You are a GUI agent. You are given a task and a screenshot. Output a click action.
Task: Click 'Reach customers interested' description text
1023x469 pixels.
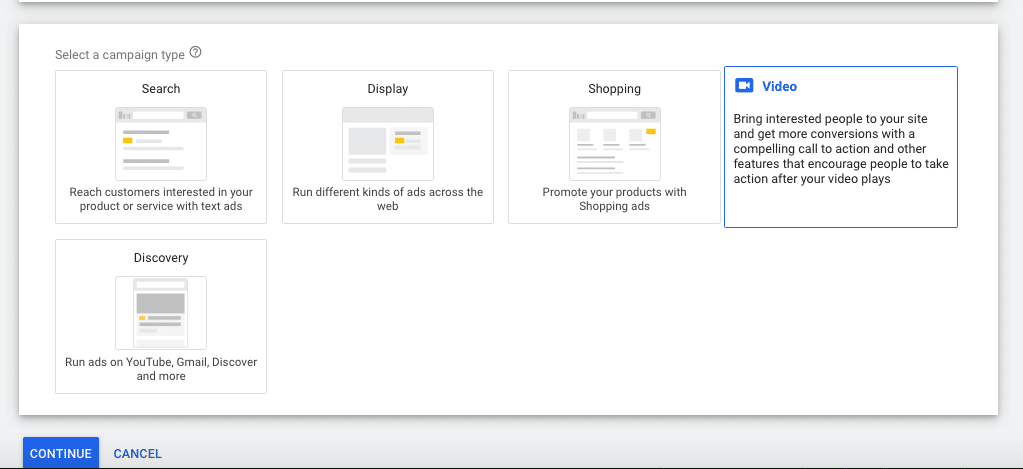pyautogui.click(x=161, y=200)
